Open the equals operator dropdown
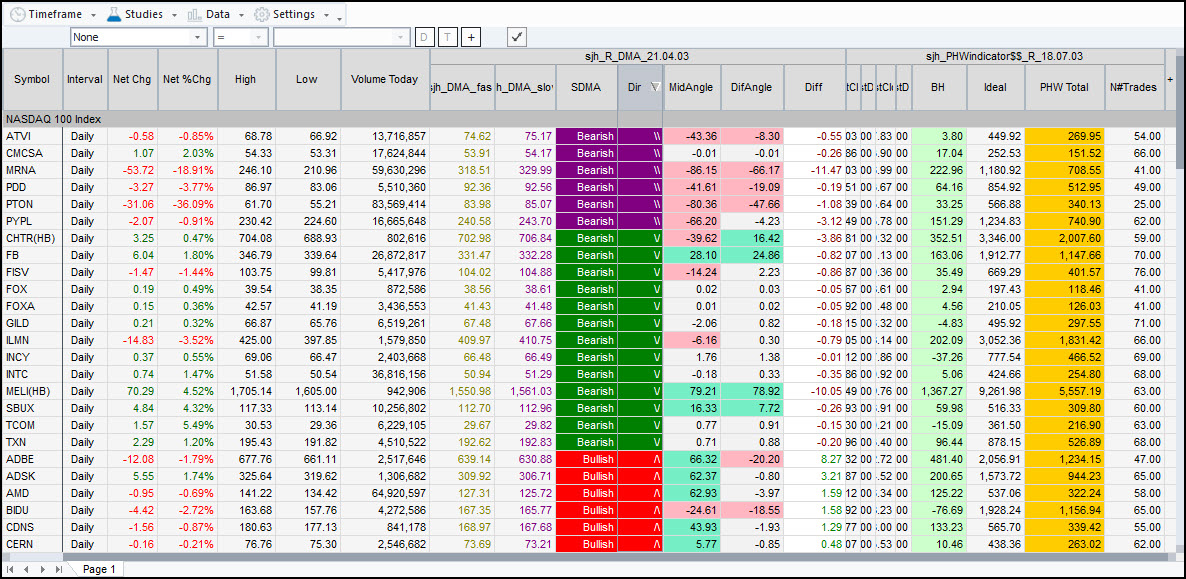 259,37
